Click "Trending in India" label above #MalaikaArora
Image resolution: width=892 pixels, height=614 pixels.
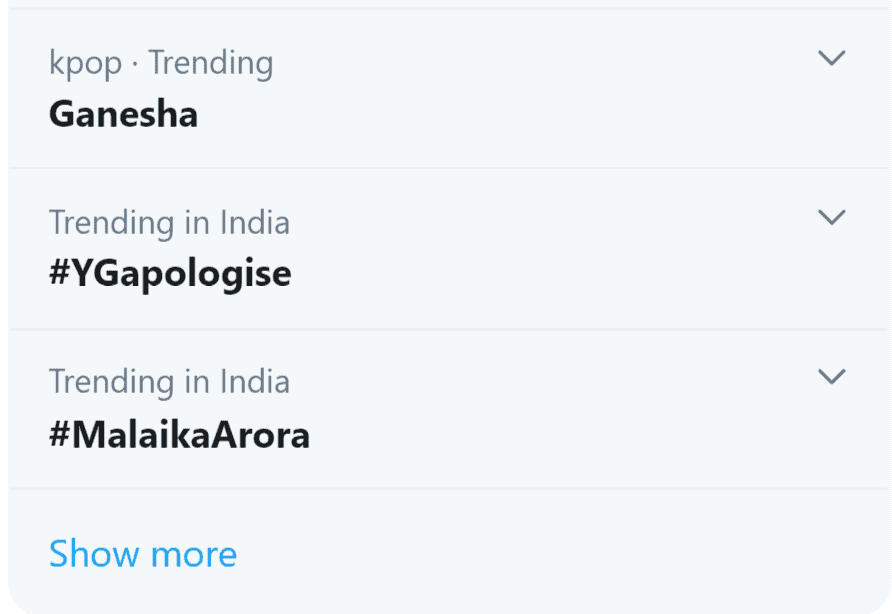click(169, 382)
